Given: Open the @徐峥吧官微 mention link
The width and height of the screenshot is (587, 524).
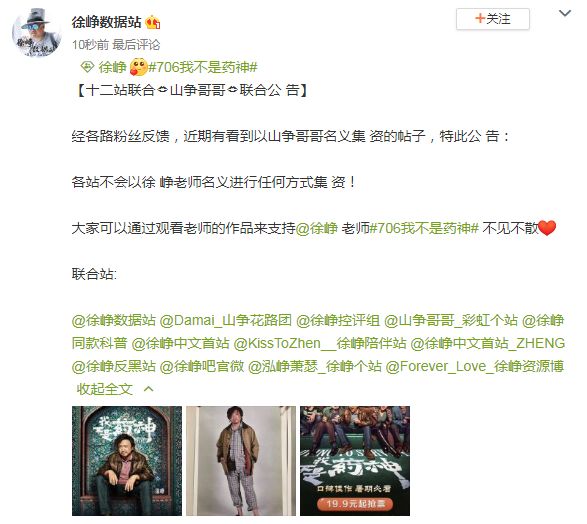Looking at the screenshot, I should (x=202, y=366).
